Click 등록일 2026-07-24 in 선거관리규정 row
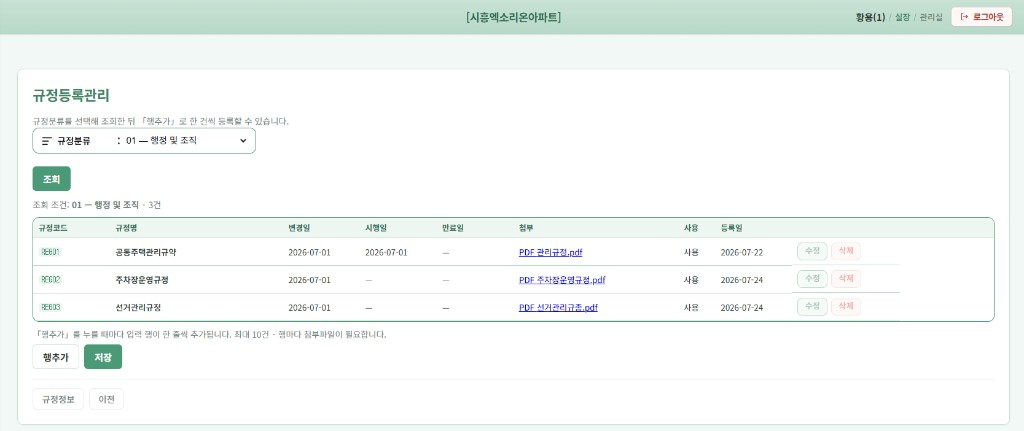1024x431 pixels. coord(741,308)
